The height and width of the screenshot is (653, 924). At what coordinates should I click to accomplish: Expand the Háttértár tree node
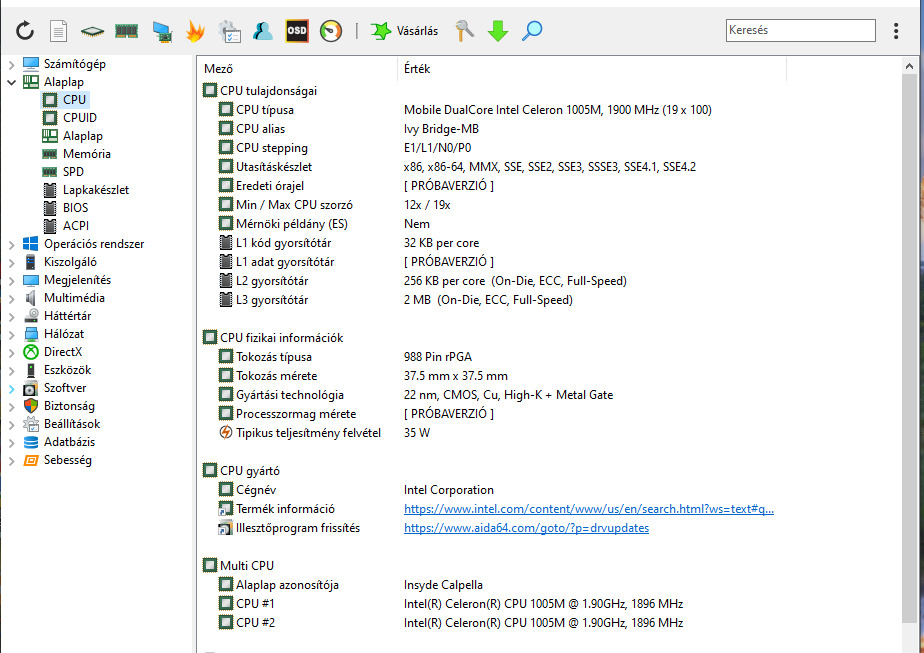(11, 316)
